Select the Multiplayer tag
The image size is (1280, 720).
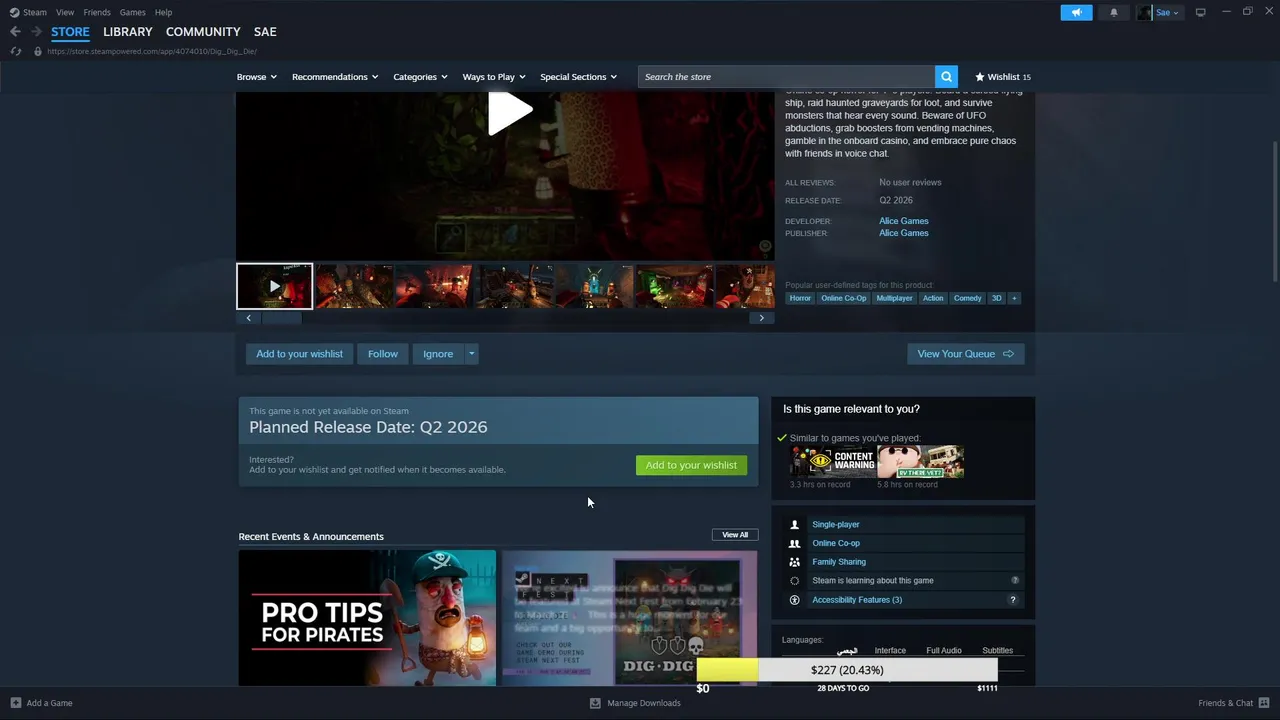coord(894,298)
